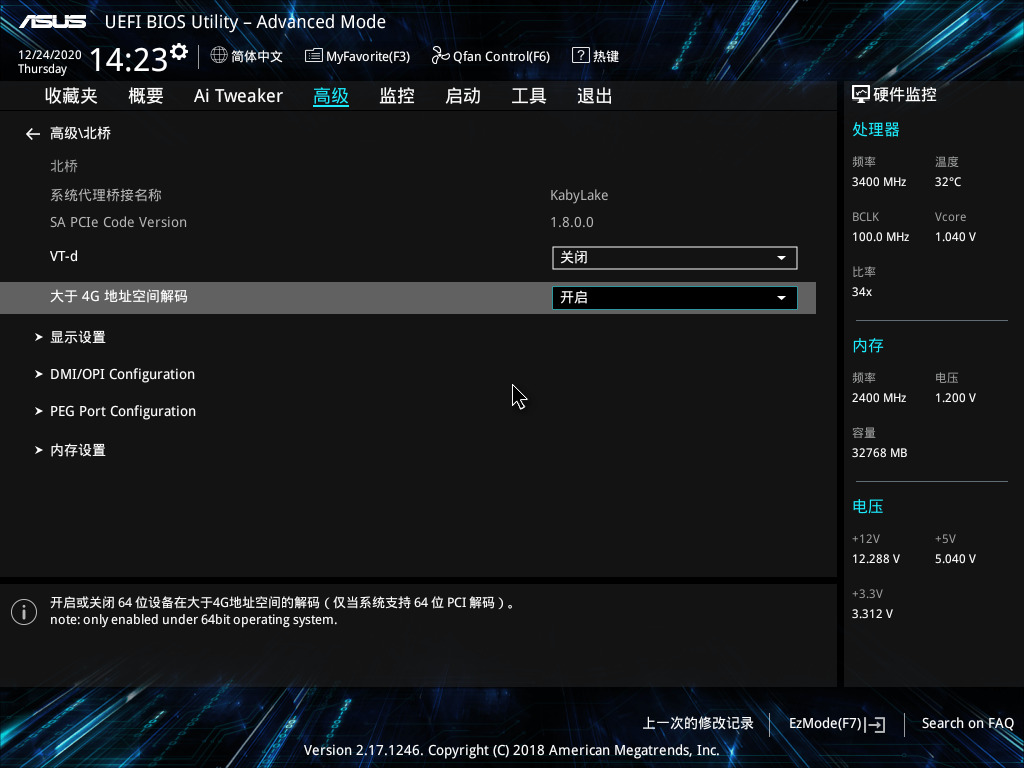
Task: Click Search on FAQ link
Action: point(968,724)
